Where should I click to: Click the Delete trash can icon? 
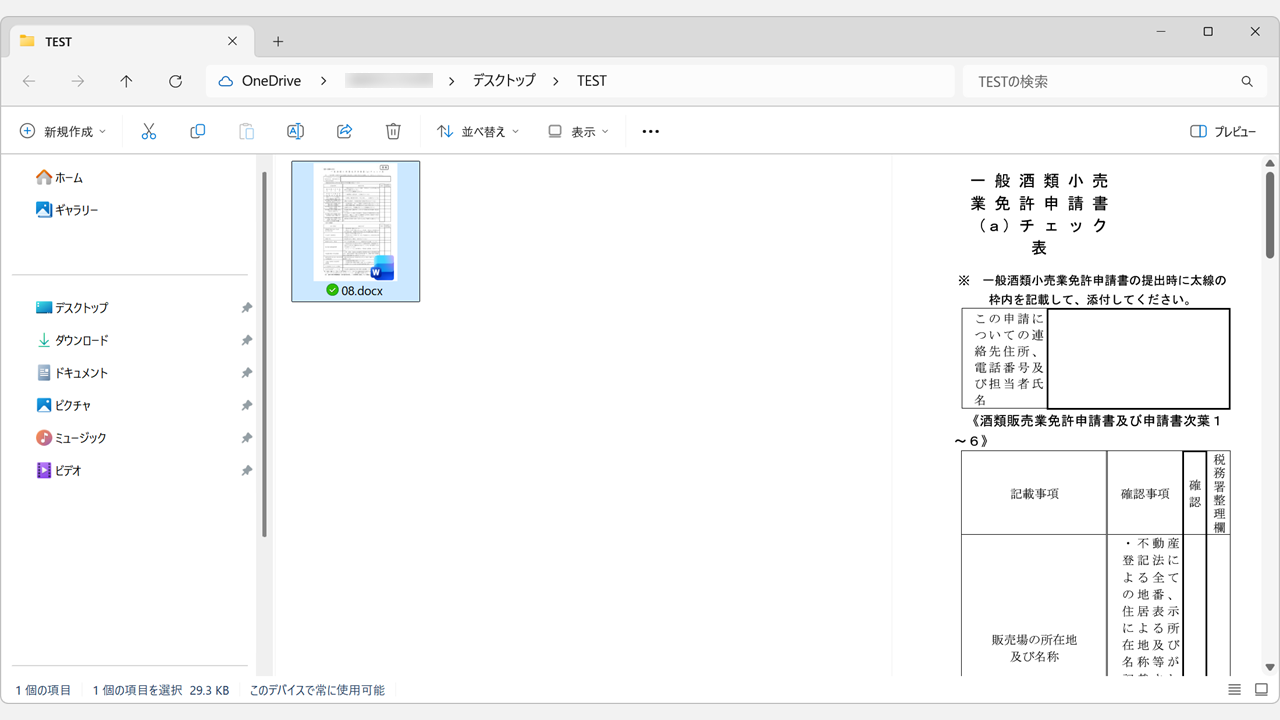click(x=393, y=132)
